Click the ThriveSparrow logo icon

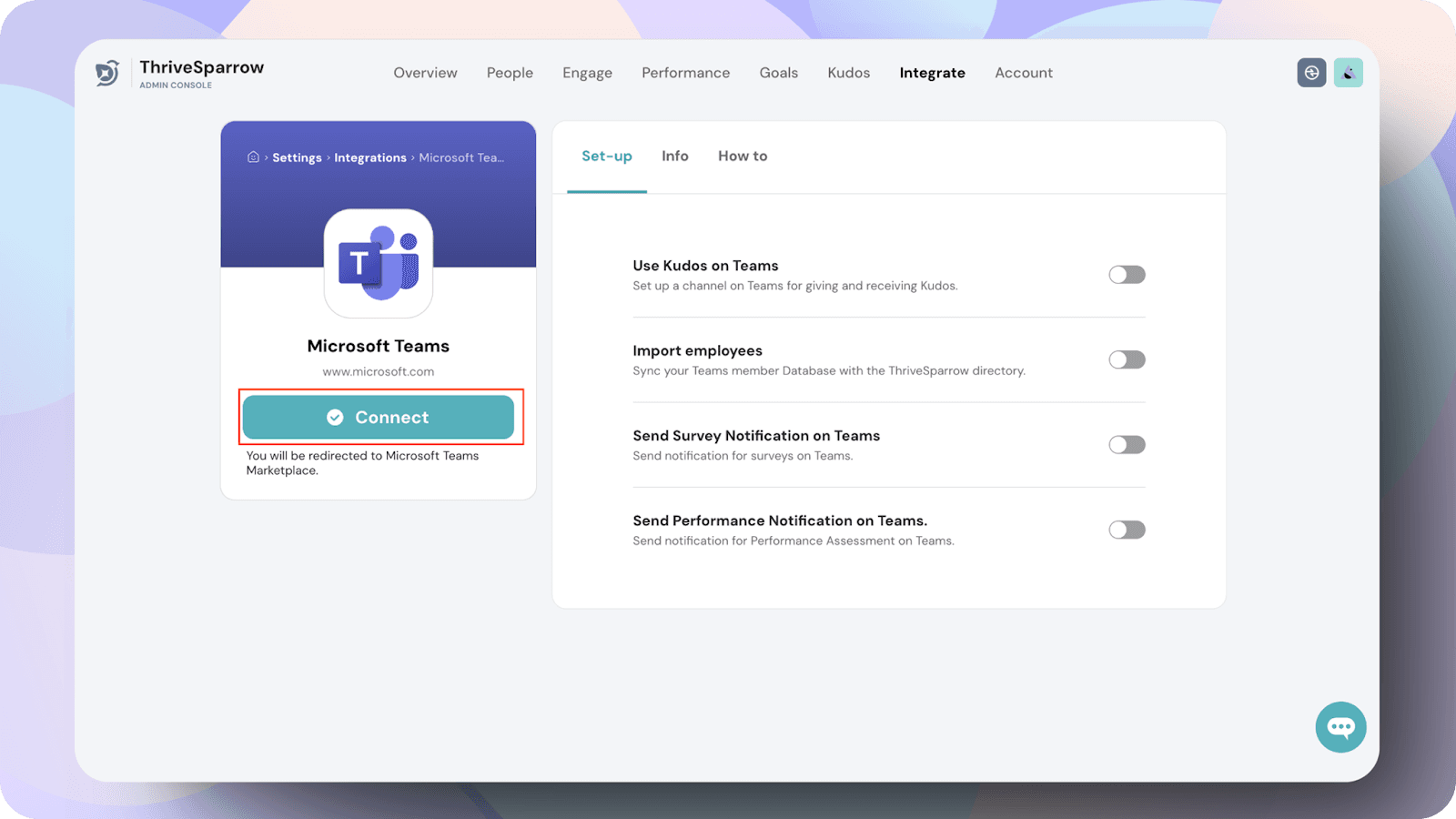[x=107, y=73]
